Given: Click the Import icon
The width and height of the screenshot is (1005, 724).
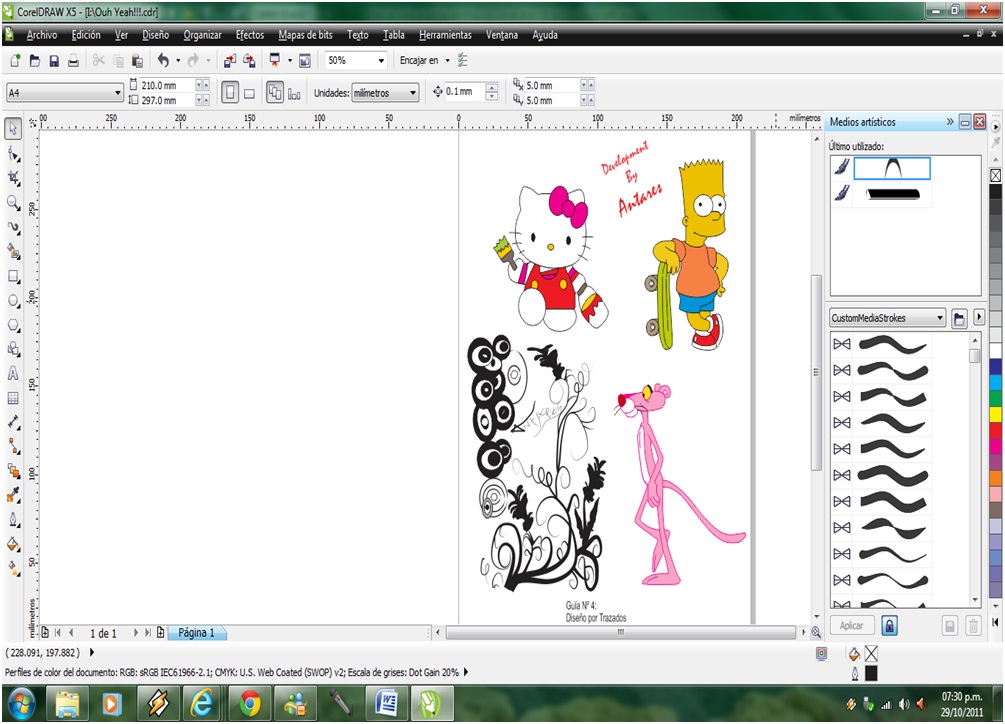Looking at the screenshot, I should point(229,60).
